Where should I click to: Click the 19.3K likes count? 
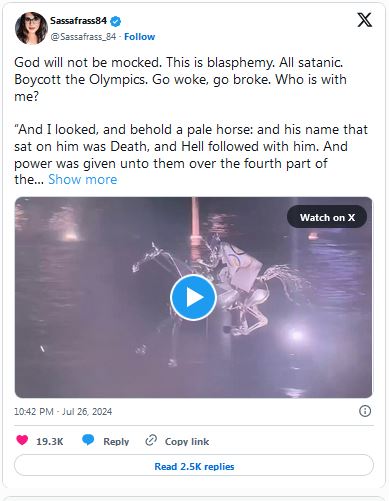(x=50, y=441)
